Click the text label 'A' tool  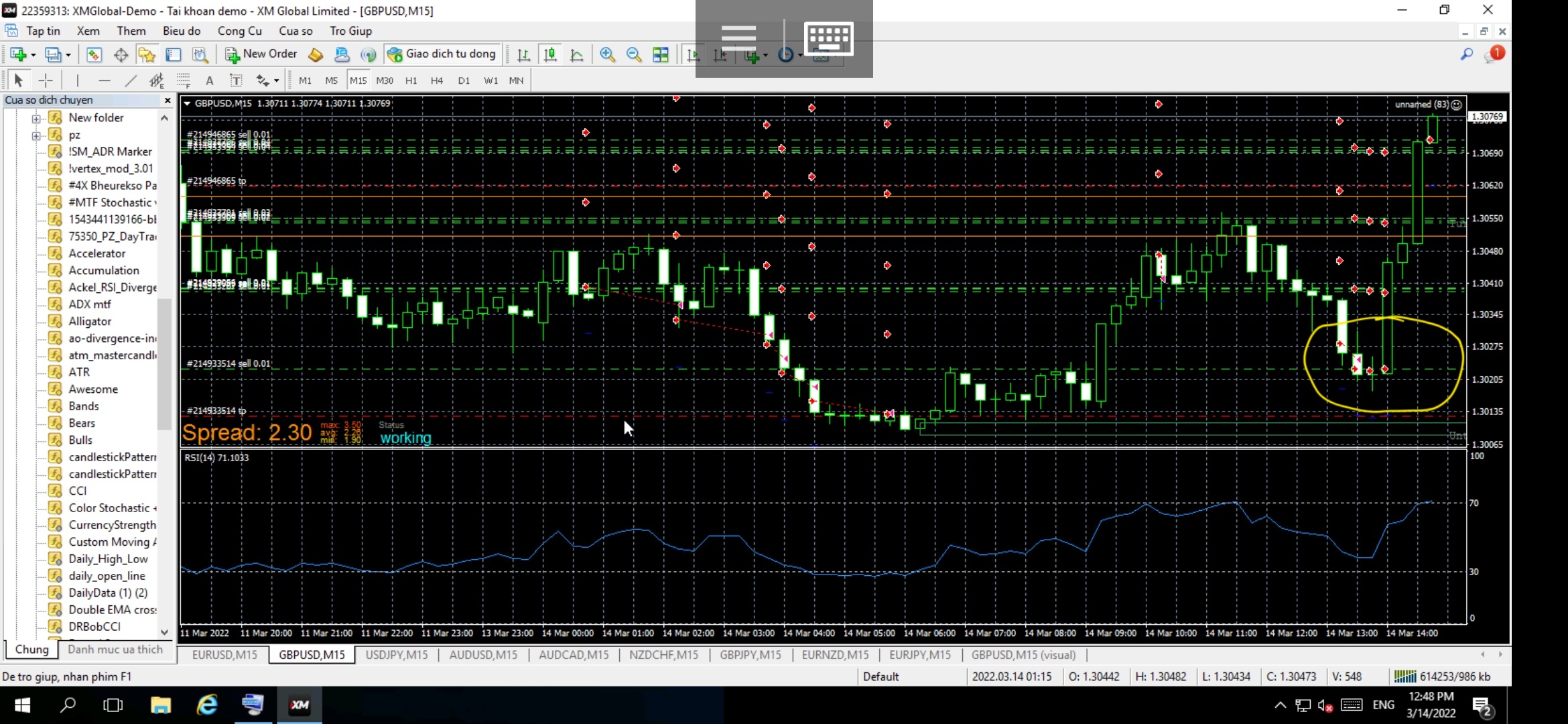tap(210, 80)
